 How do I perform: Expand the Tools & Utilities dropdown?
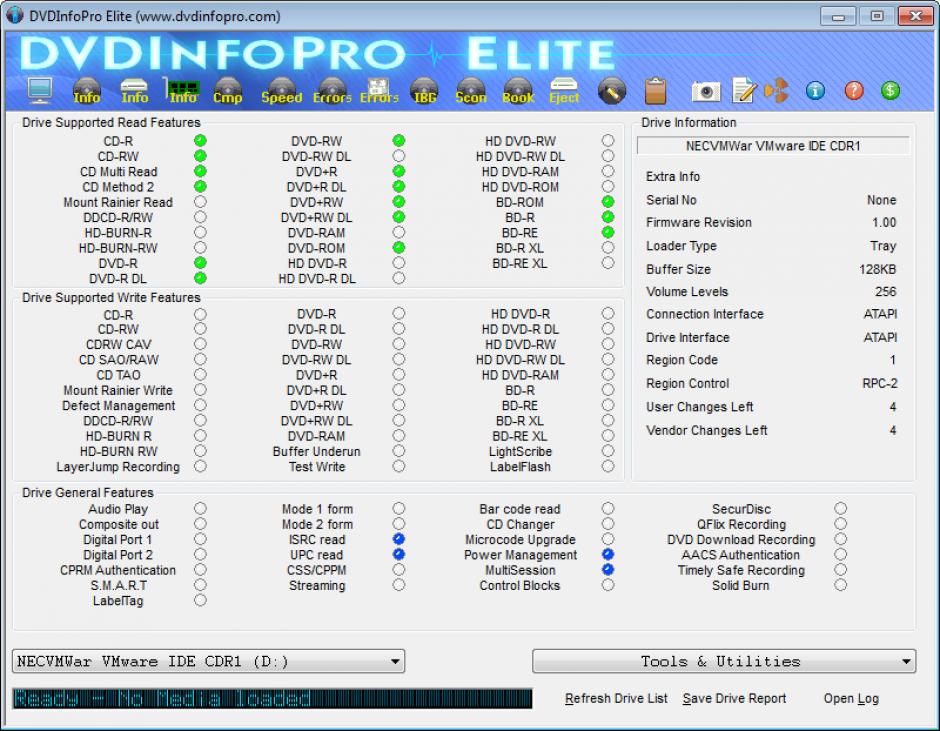coord(724,661)
